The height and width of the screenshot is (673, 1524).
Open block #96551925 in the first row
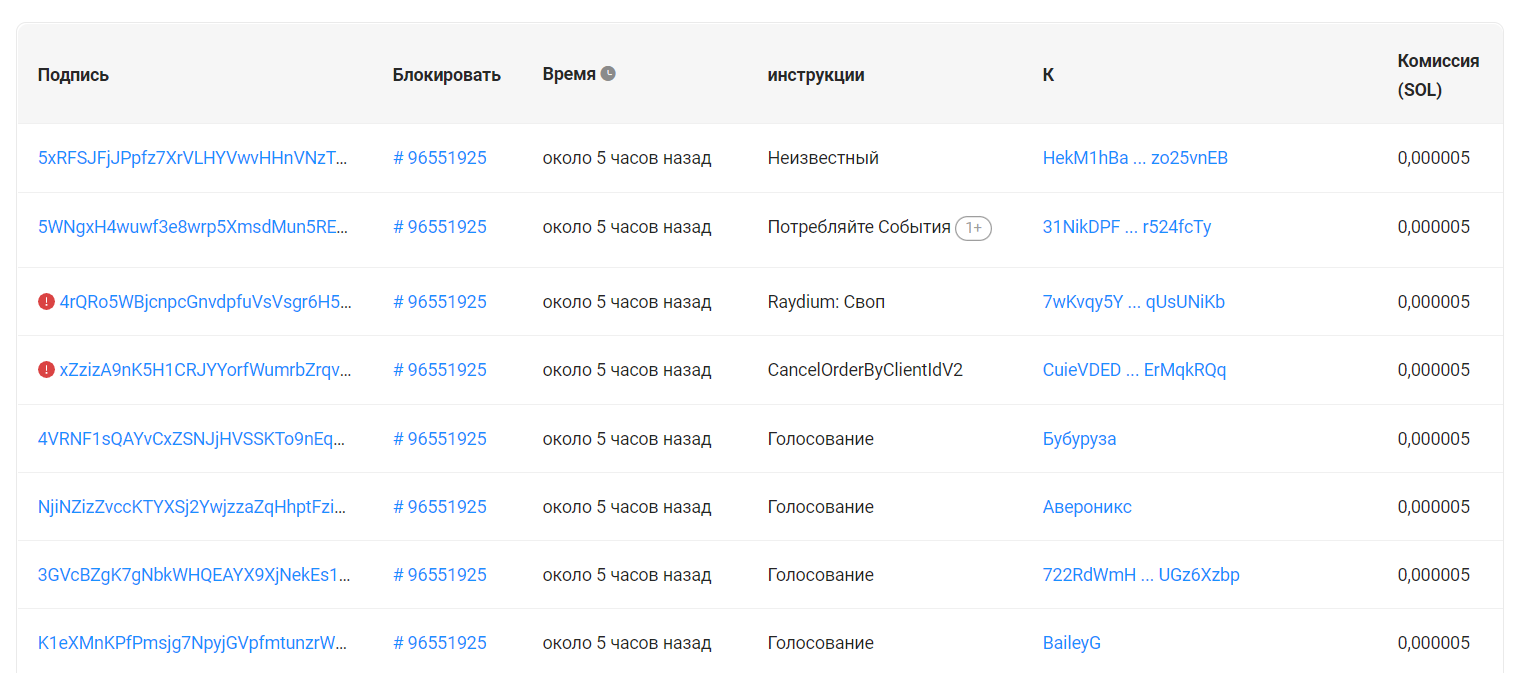pyautogui.click(x=440, y=158)
